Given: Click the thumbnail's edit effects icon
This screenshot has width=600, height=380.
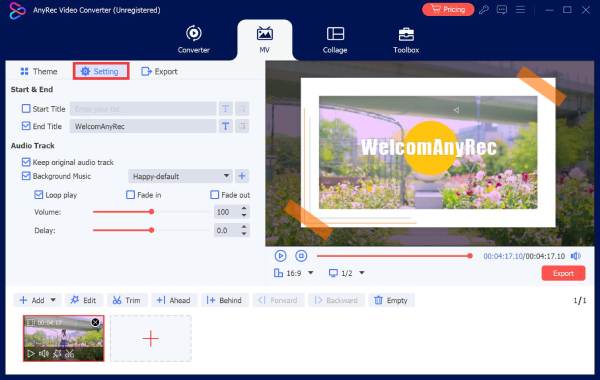Looking at the screenshot, I should [57, 354].
